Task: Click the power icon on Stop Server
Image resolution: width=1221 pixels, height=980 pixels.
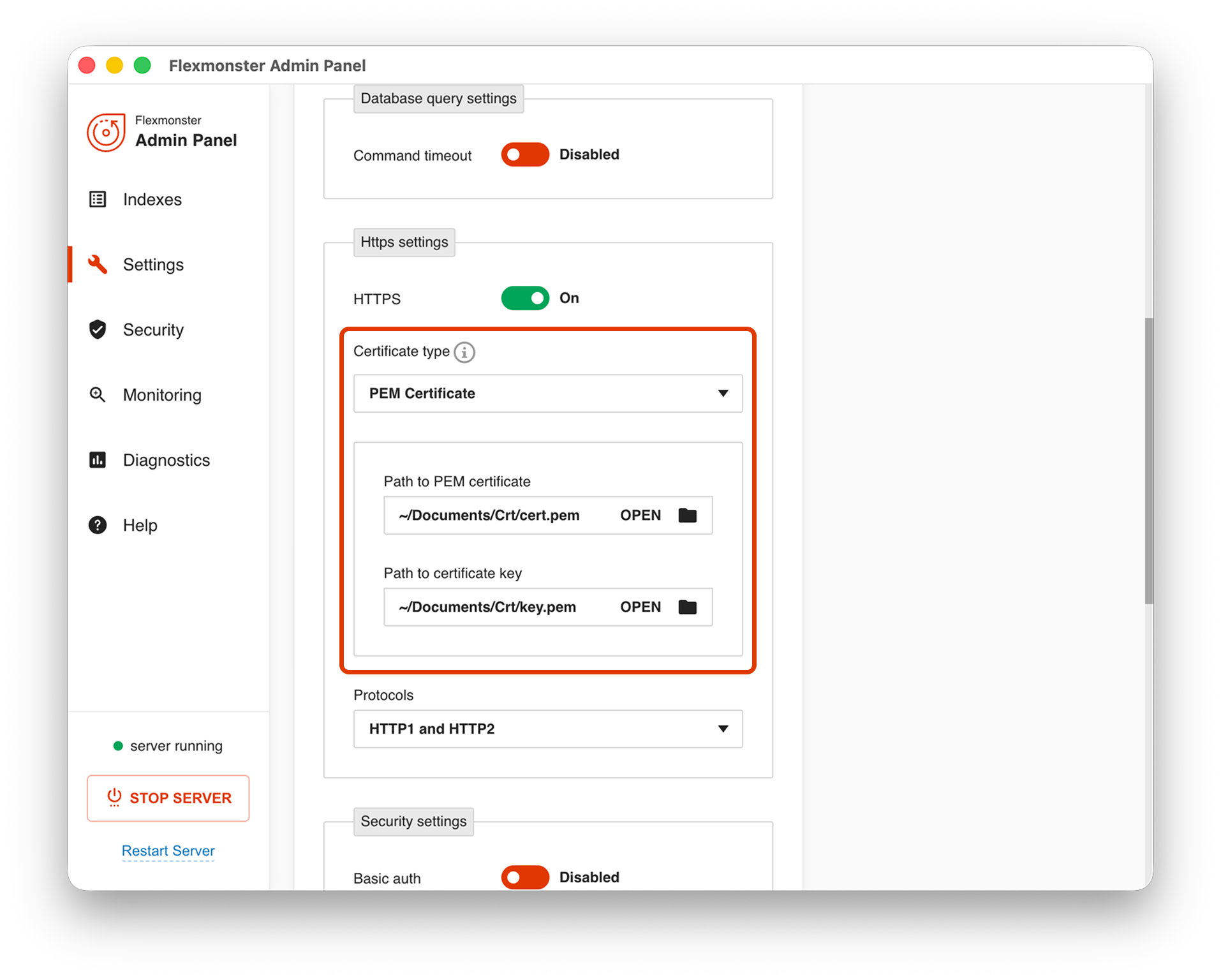Action: point(114,797)
